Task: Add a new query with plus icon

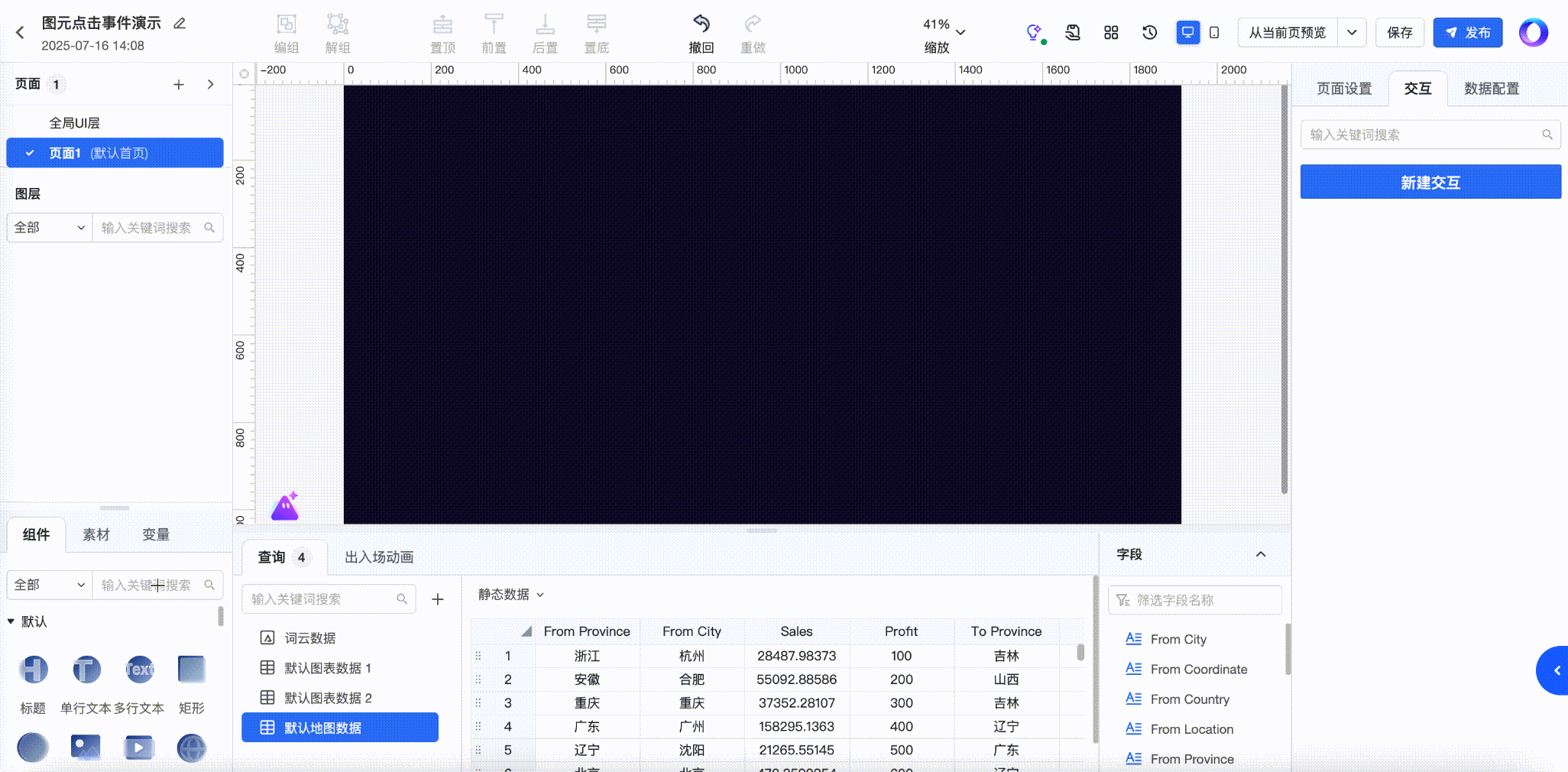Action: tap(438, 599)
